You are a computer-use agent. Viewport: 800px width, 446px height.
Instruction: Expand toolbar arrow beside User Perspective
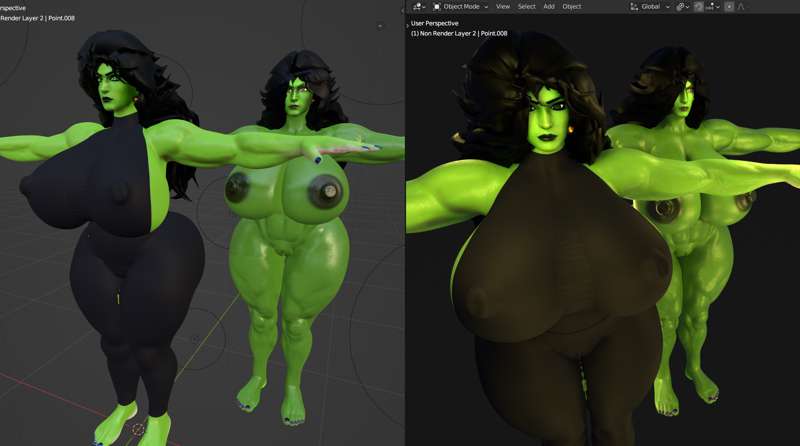pyautogui.click(x=408, y=25)
